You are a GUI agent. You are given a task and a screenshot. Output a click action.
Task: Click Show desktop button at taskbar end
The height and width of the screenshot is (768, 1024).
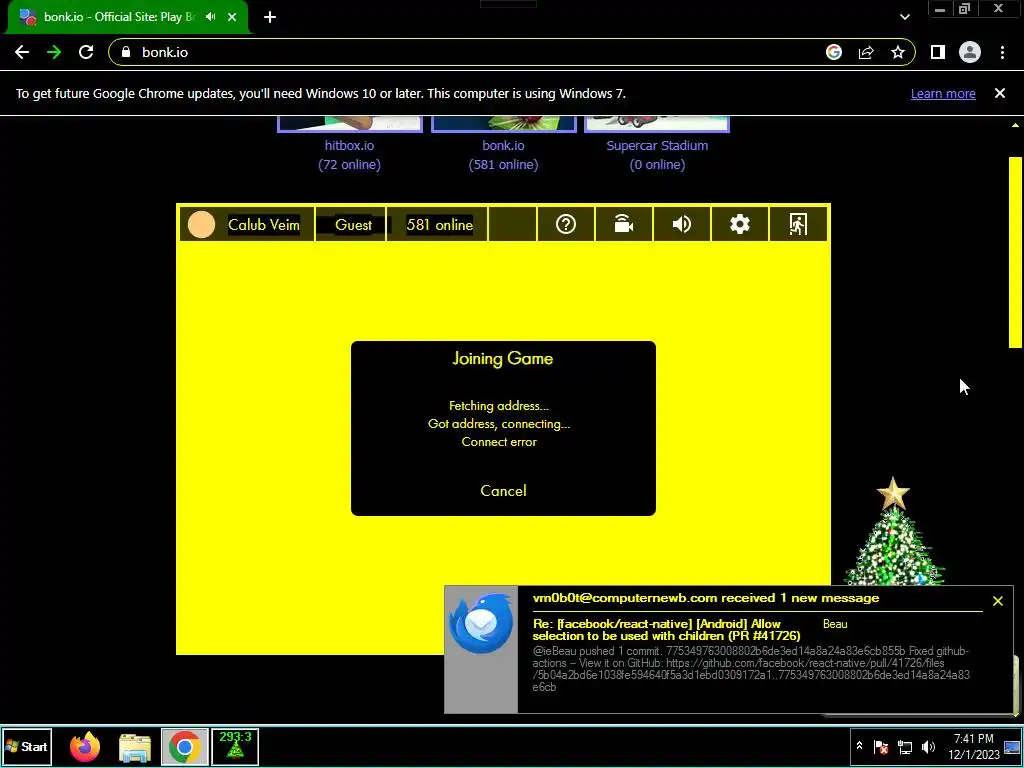click(1012, 746)
